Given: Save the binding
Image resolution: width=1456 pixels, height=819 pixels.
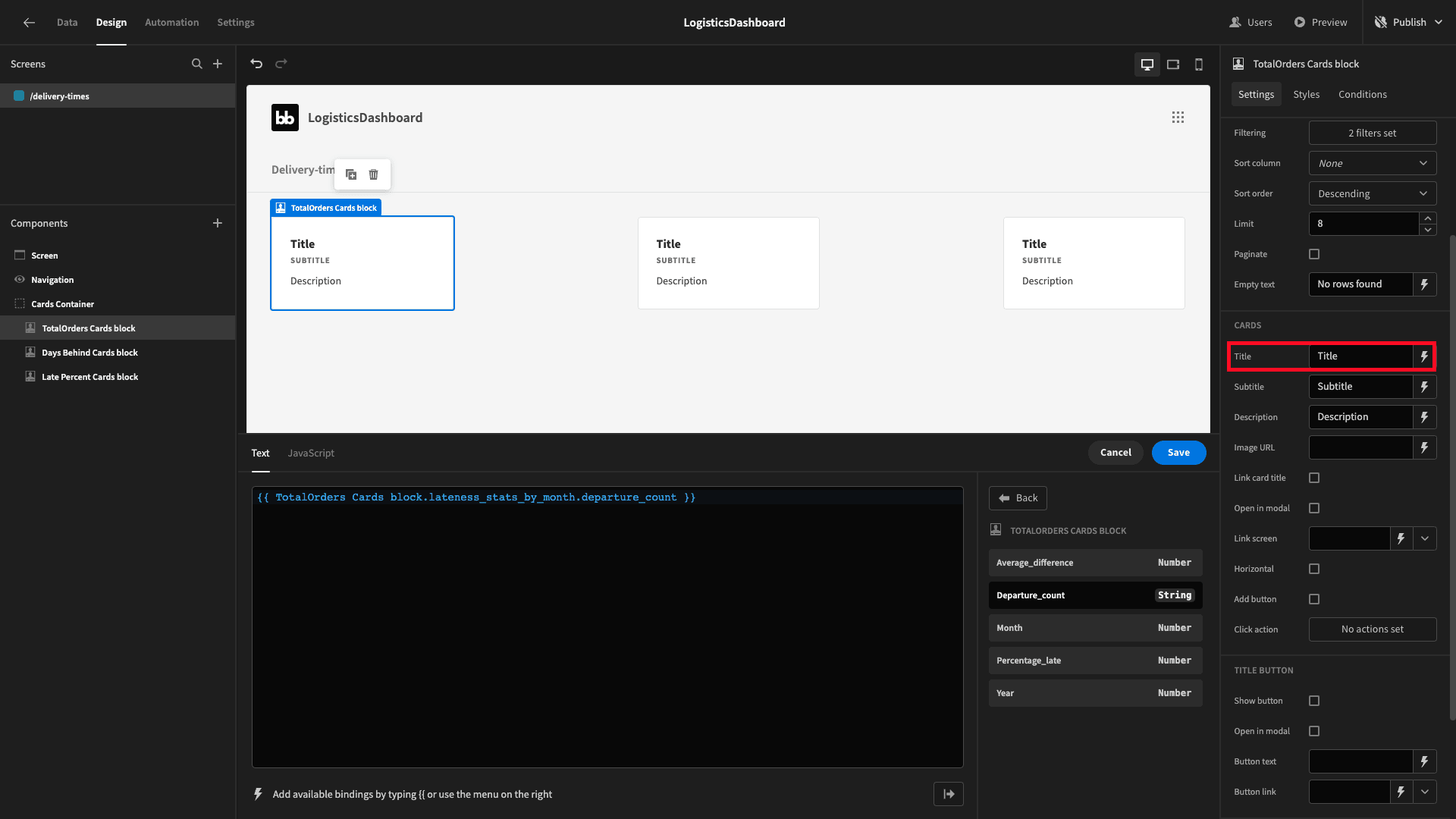Looking at the screenshot, I should point(1178,453).
